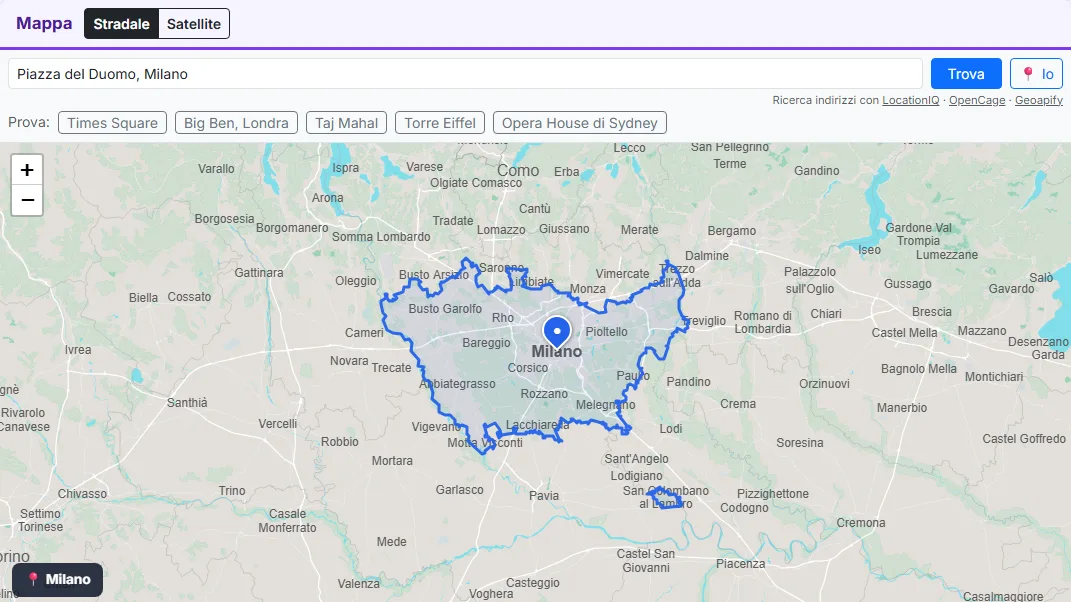This screenshot has width=1071, height=602.
Task: Click the Como label on the map
Action: point(518,170)
